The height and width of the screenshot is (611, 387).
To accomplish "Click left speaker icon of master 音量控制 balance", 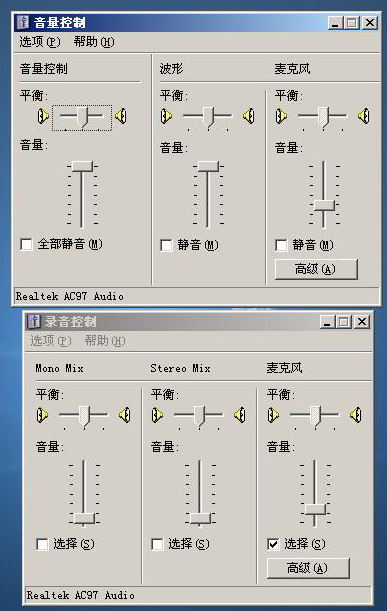I will pyautogui.click(x=43, y=116).
